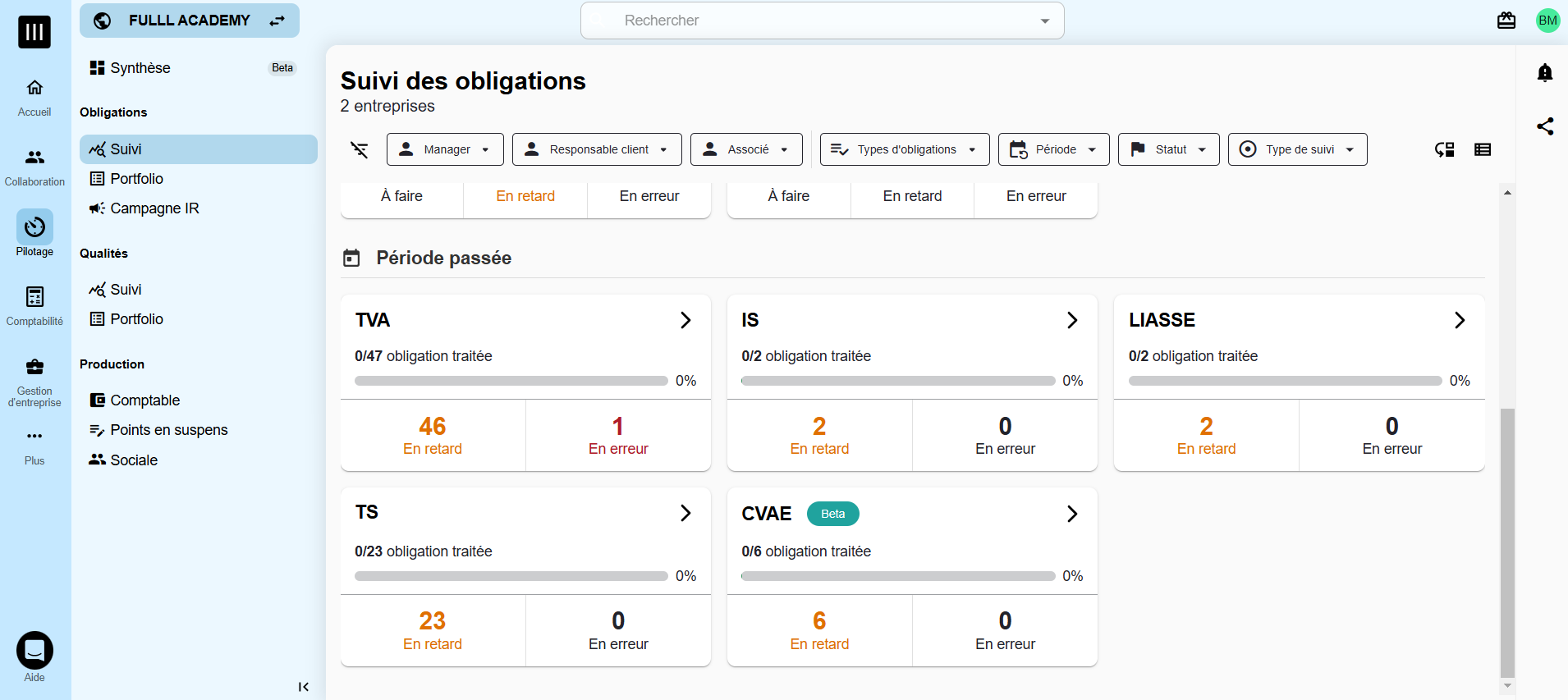The image size is (1568, 700).
Task: Click the clear filters icon
Action: pyautogui.click(x=360, y=149)
